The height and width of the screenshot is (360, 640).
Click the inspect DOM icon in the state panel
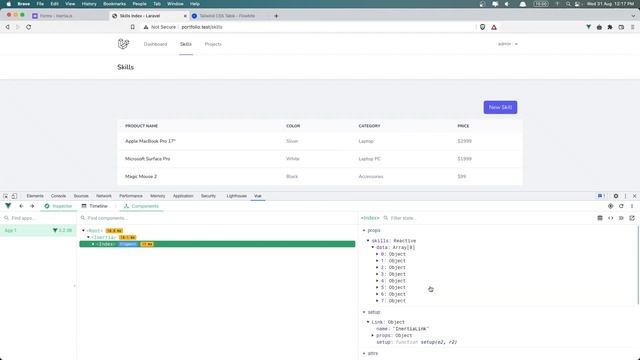pyautogui.click(x=621, y=218)
